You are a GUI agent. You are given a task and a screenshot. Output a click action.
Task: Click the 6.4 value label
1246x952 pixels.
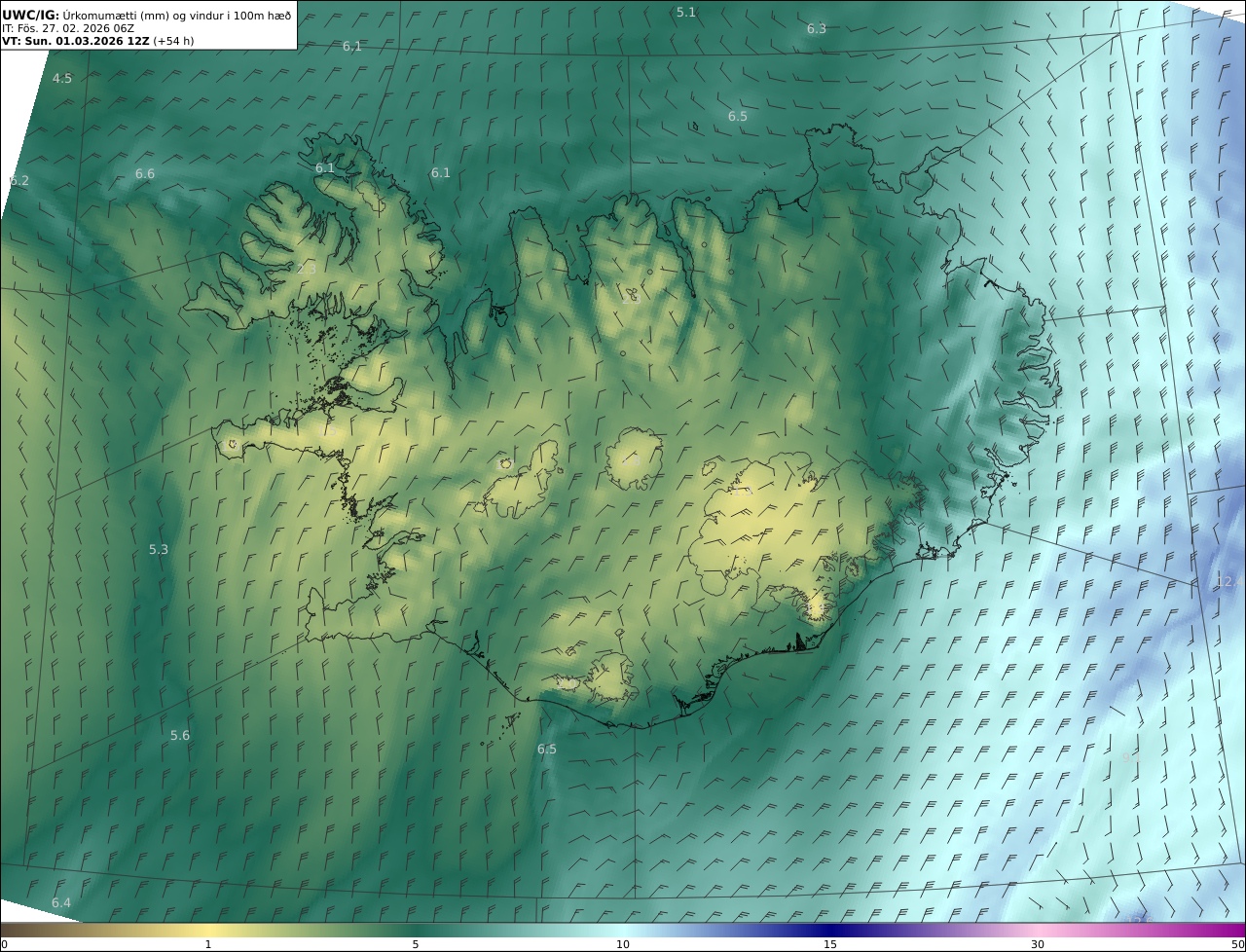coord(60,903)
